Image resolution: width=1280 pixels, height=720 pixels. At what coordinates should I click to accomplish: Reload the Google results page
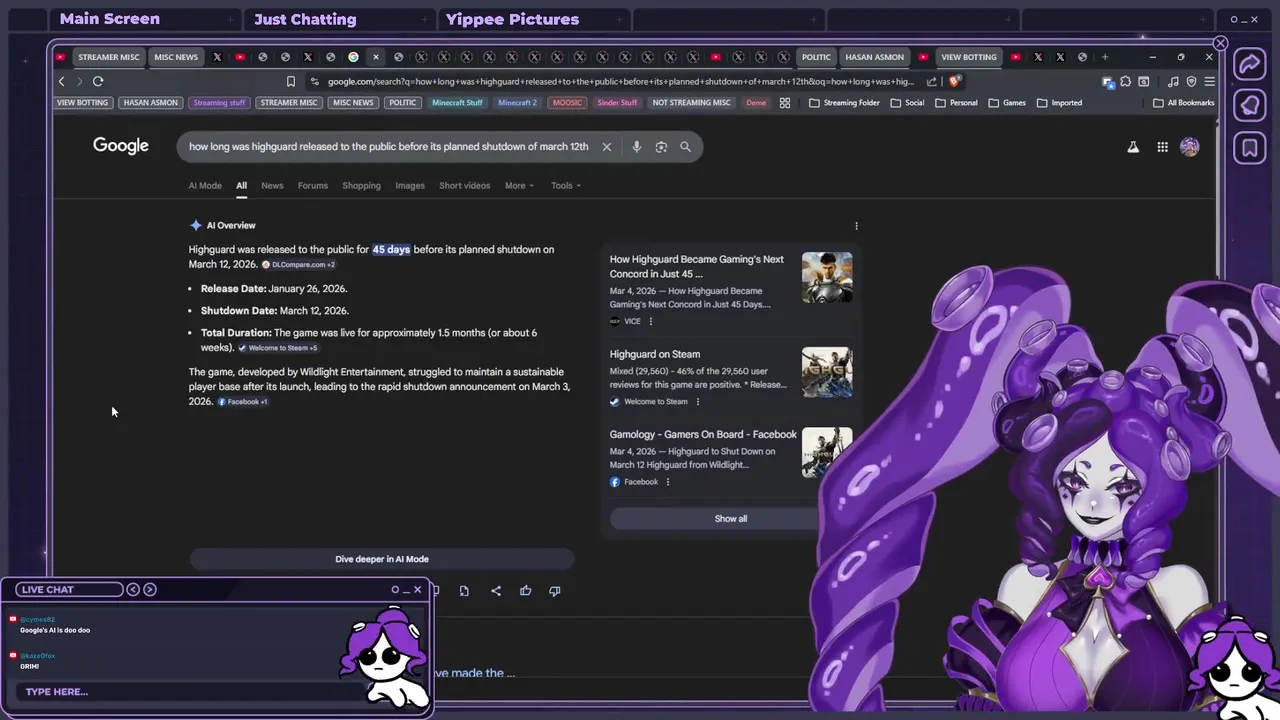point(98,81)
